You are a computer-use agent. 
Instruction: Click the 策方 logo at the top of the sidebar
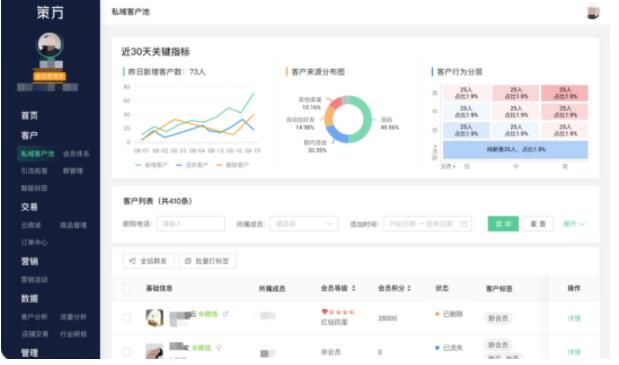click(x=50, y=13)
